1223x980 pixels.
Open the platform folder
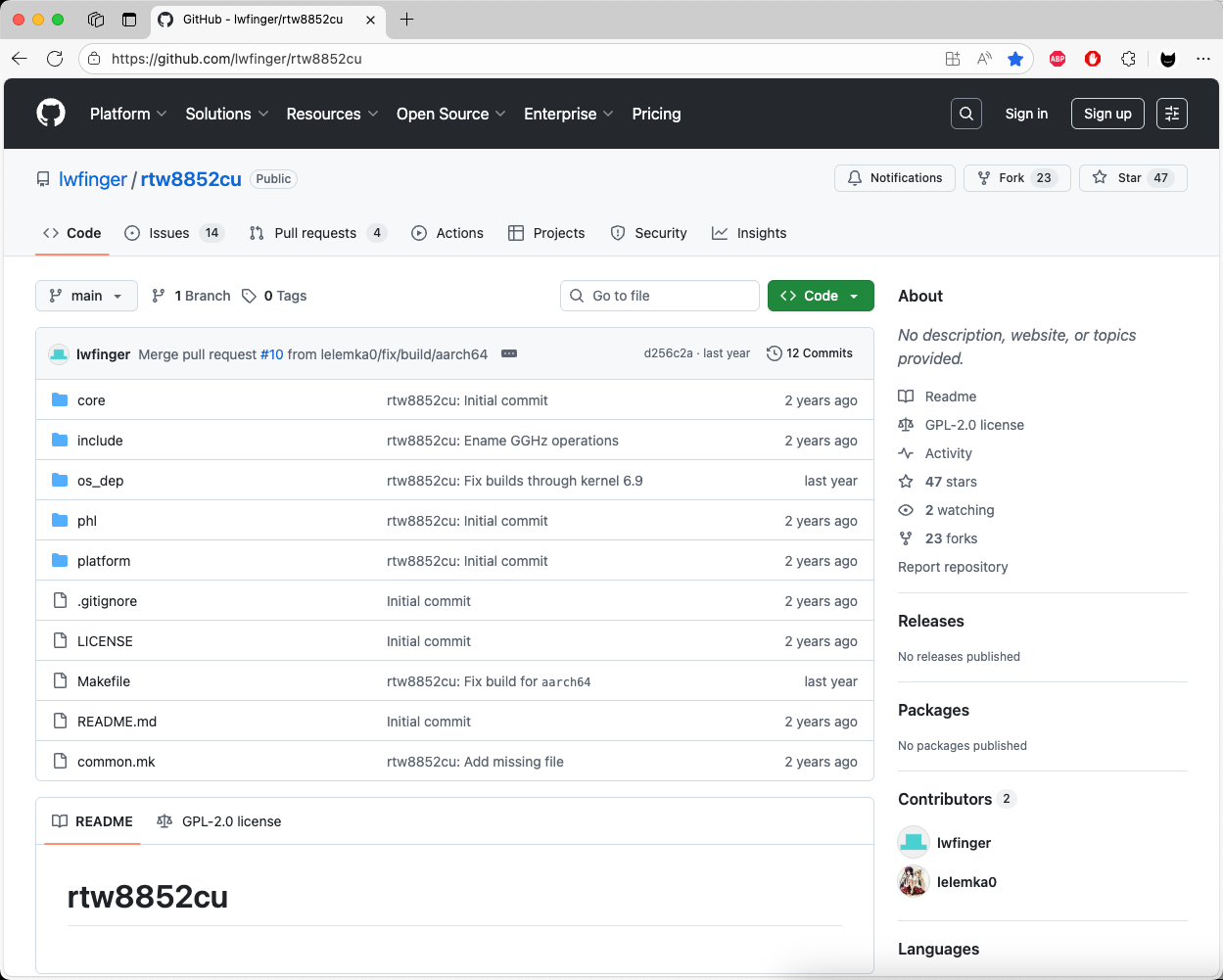click(104, 561)
